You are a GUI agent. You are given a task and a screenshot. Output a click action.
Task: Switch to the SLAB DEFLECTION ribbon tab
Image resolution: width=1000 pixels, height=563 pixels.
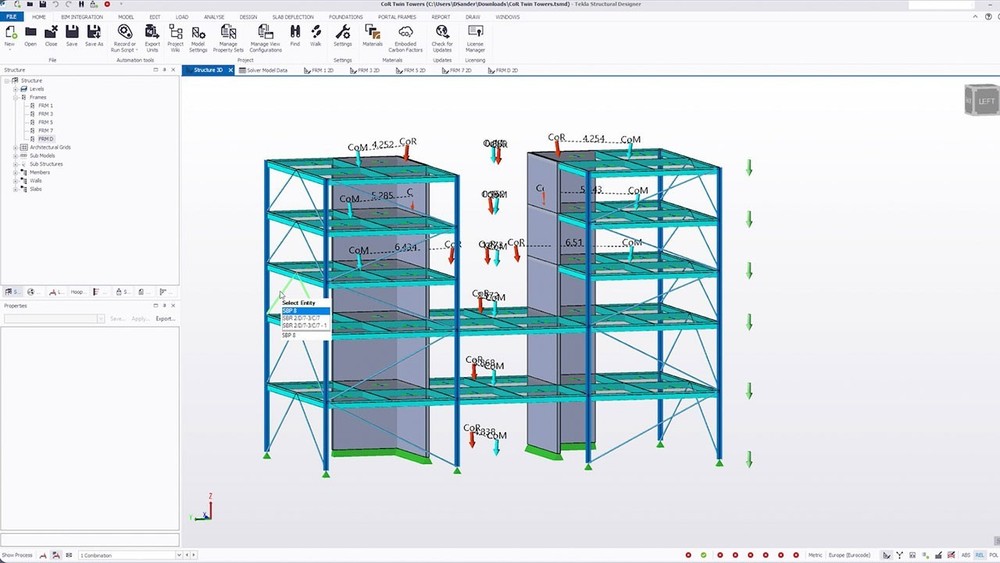pos(293,17)
